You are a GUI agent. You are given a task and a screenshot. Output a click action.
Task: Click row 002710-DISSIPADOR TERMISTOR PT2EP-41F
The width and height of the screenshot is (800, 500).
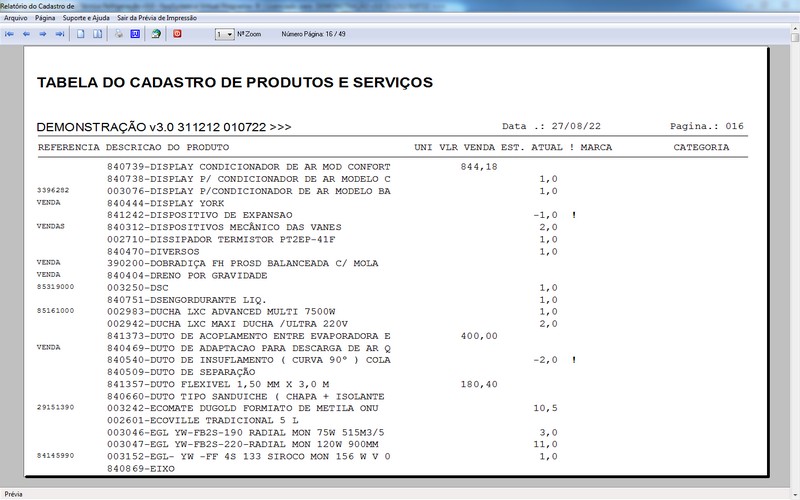(221, 239)
